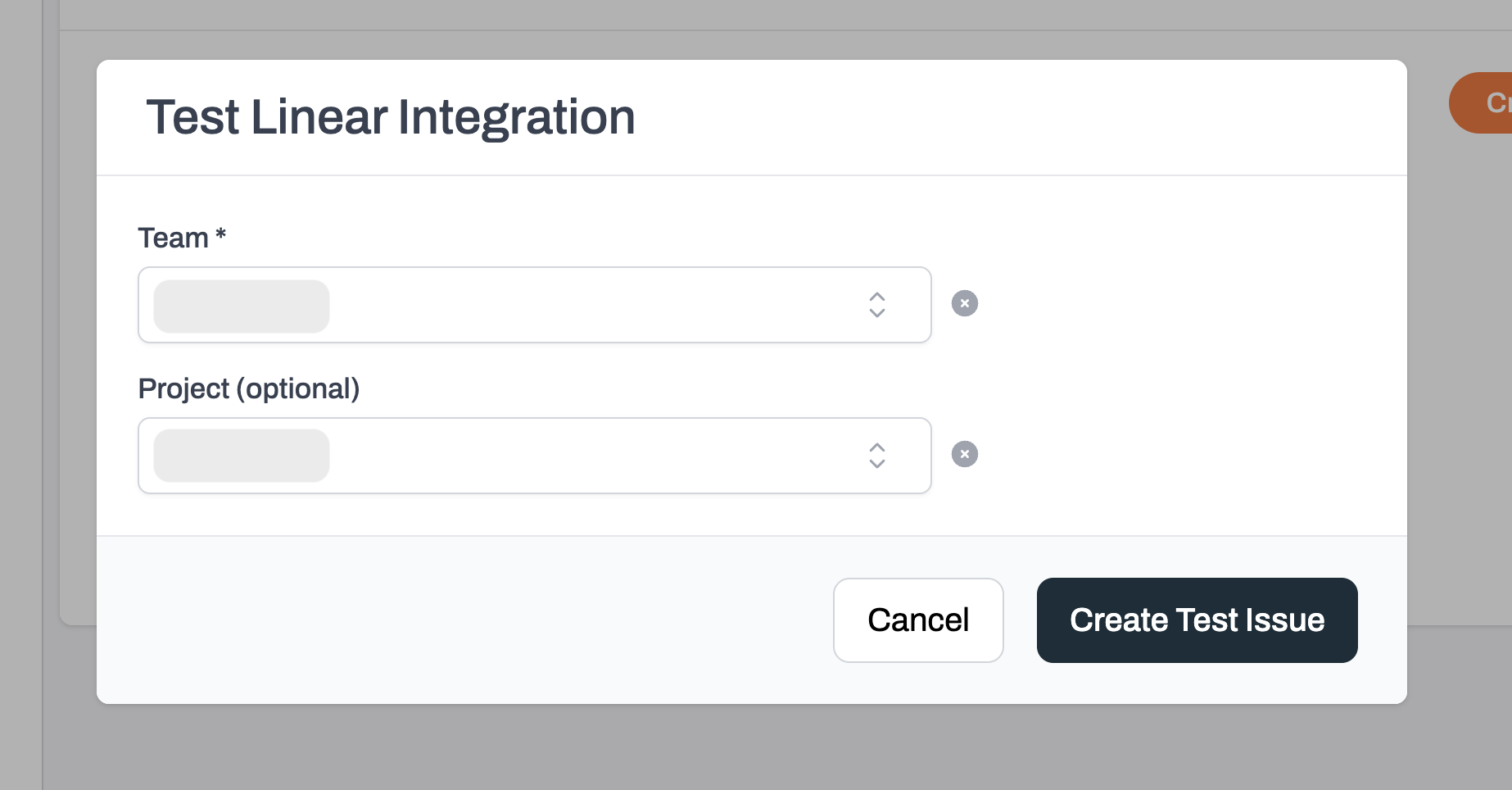This screenshot has height=790, width=1512.
Task: Click the clear icon beside the Team selector
Action: pyautogui.click(x=965, y=303)
